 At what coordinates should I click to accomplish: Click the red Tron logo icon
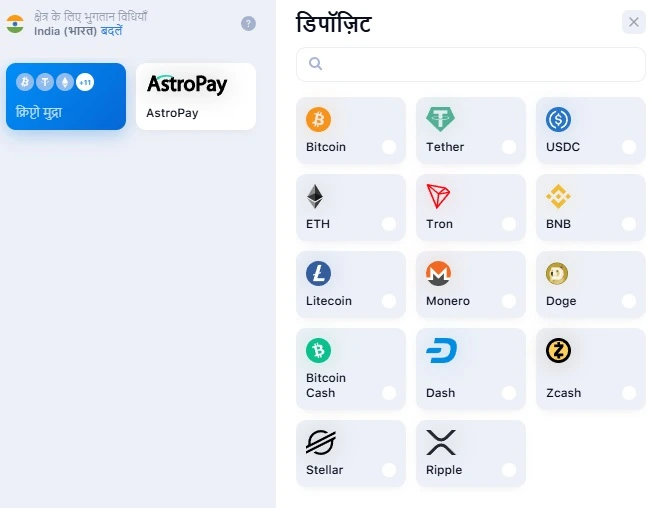click(x=438, y=196)
